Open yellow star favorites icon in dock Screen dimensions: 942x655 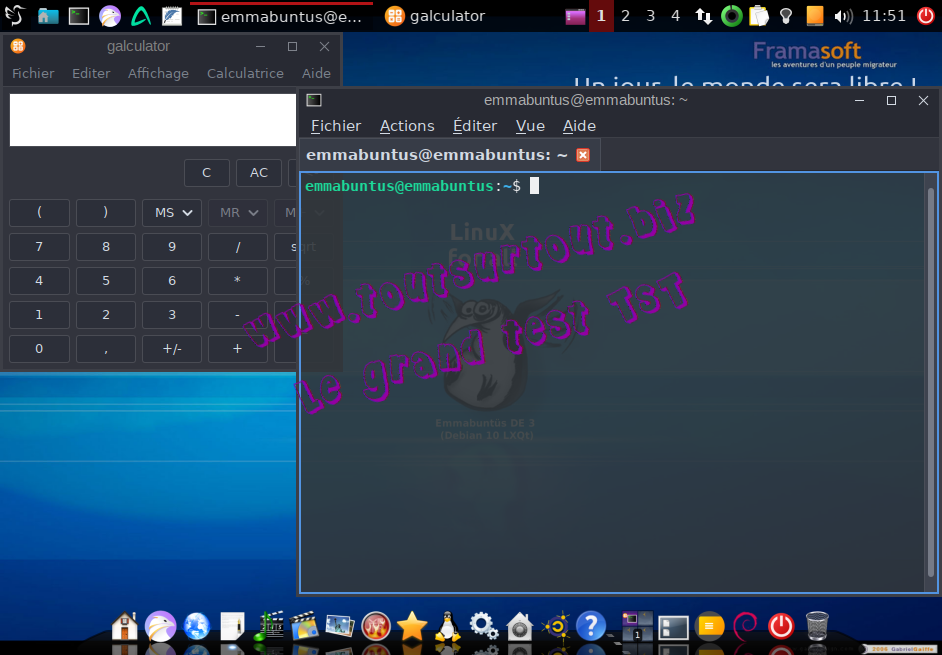[412, 626]
